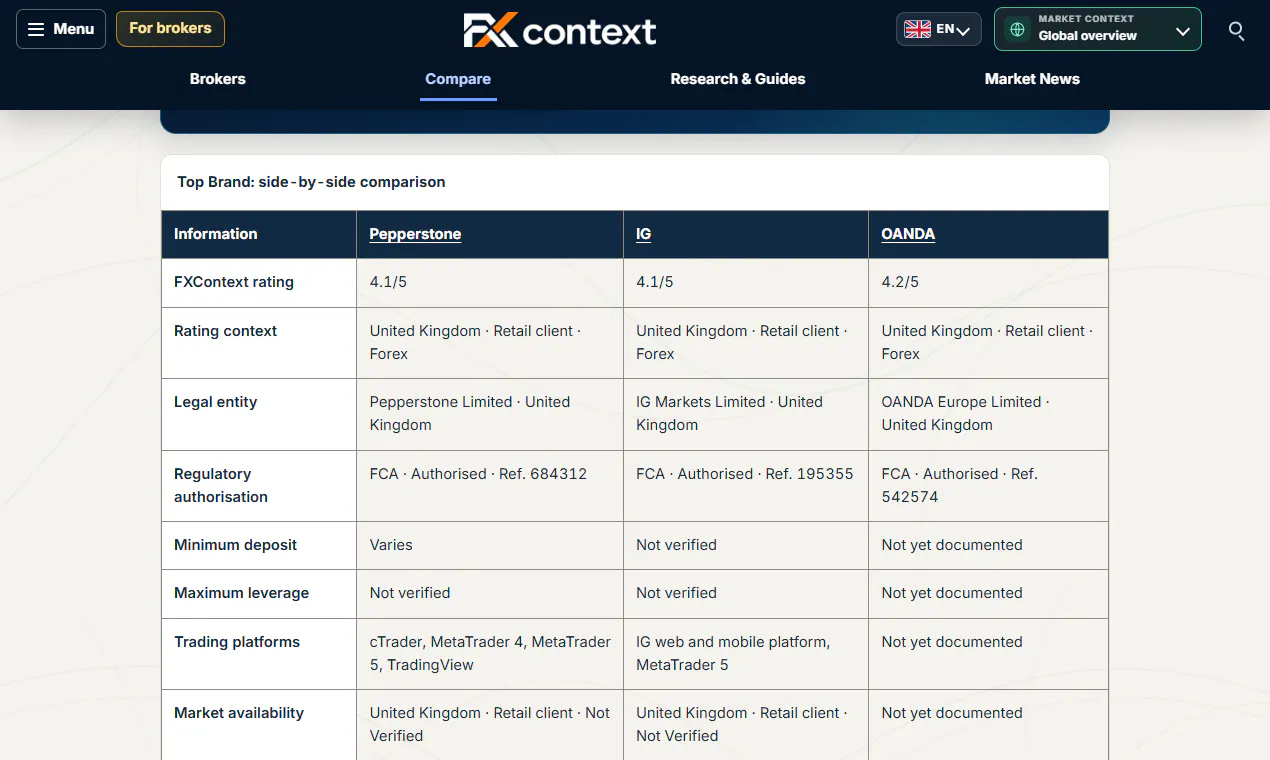Open the Pepperstone broker link
Viewport: 1270px width, 760px height.
click(415, 234)
